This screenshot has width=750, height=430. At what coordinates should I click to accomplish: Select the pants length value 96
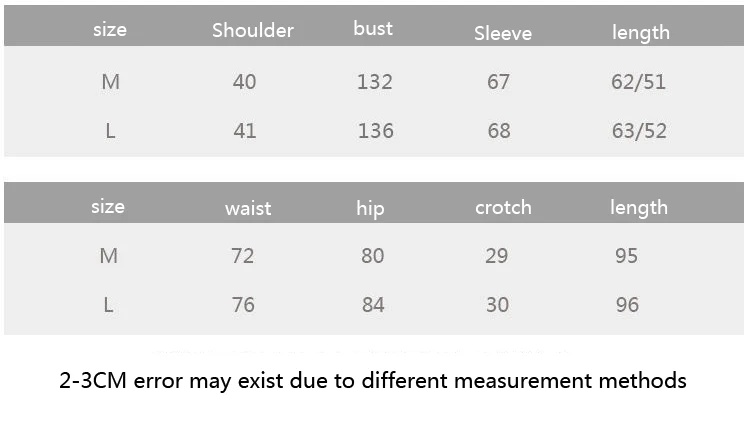coord(627,305)
